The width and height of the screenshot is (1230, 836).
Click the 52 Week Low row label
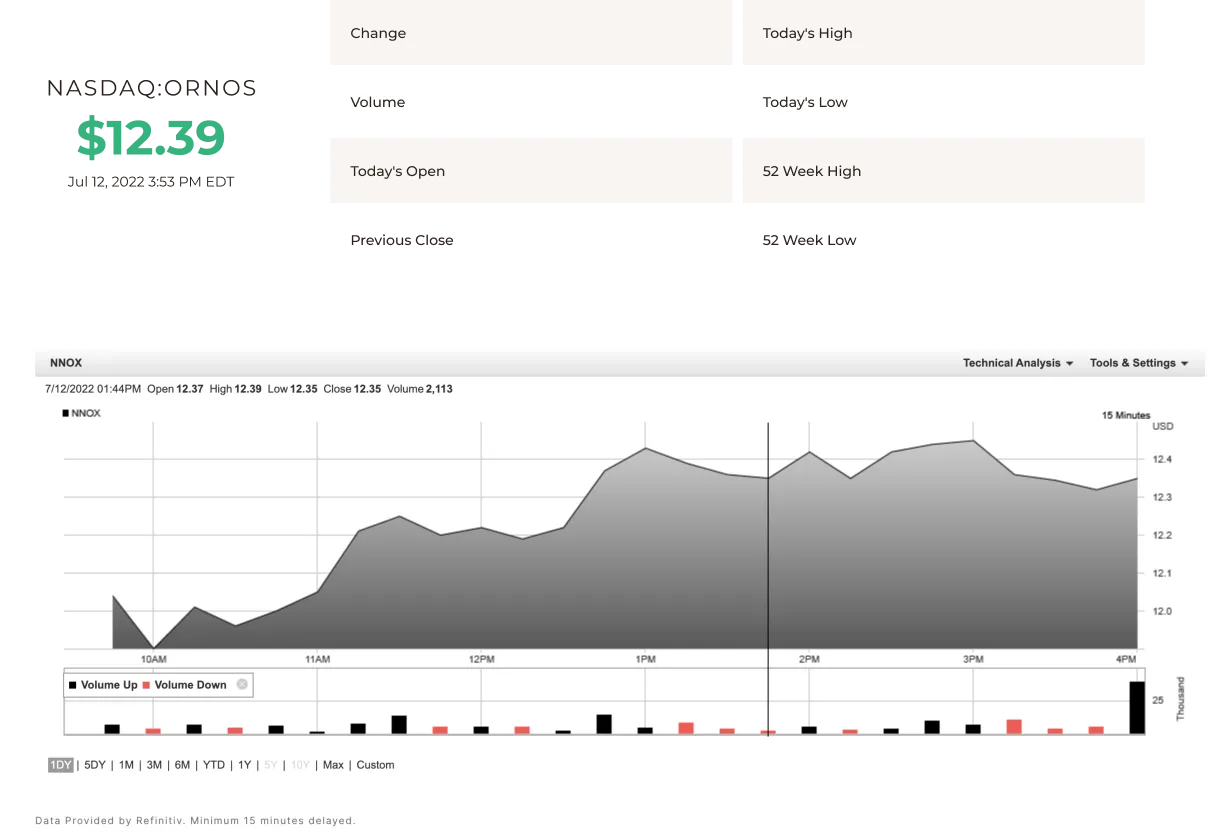tap(810, 240)
